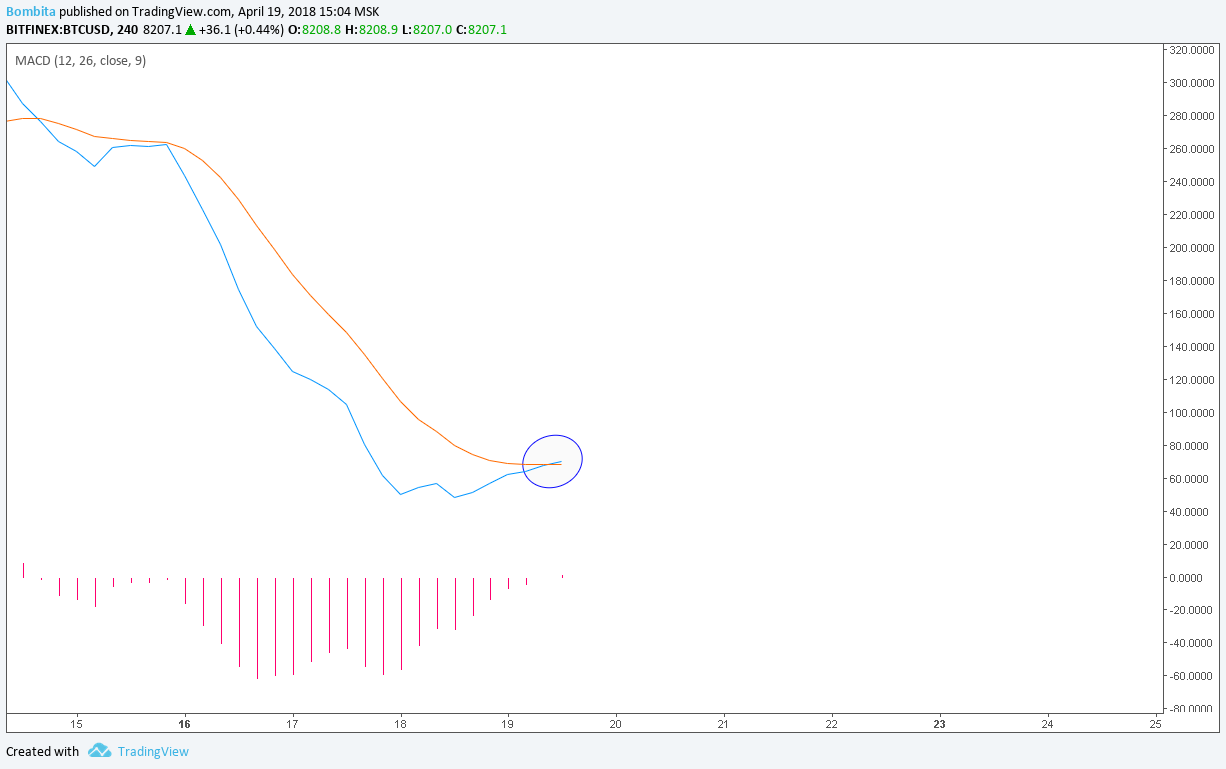
Task: Click date 19 on the time axis
Action: (x=507, y=723)
